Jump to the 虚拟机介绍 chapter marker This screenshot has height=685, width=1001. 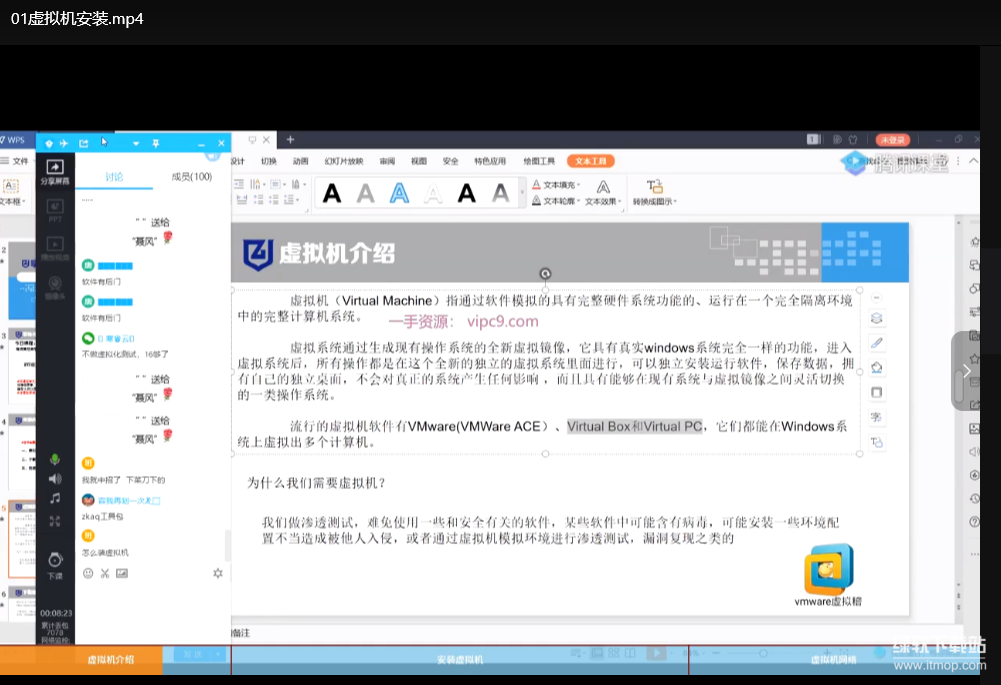tap(111, 659)
